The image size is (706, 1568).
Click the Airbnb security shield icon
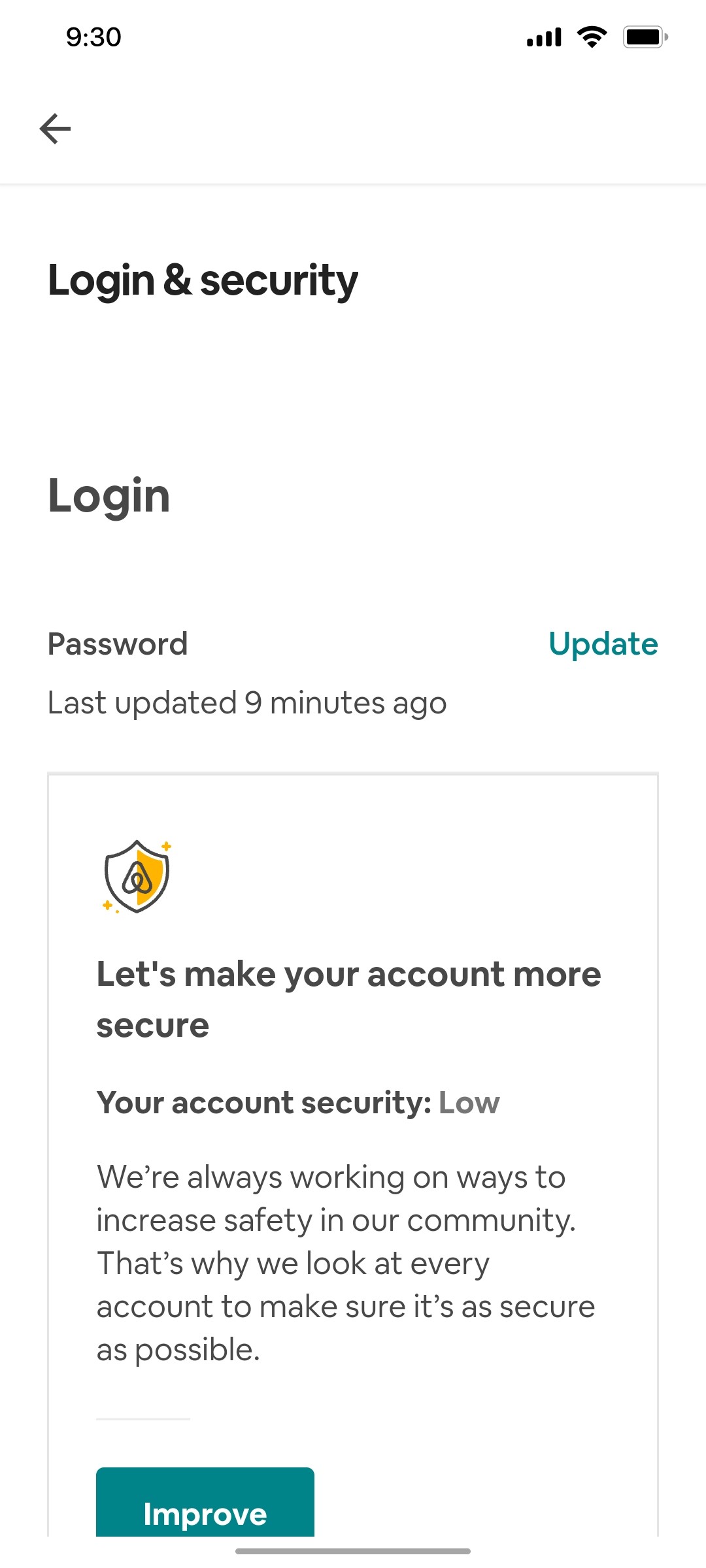pyautogui.click(x=136, y=877)
